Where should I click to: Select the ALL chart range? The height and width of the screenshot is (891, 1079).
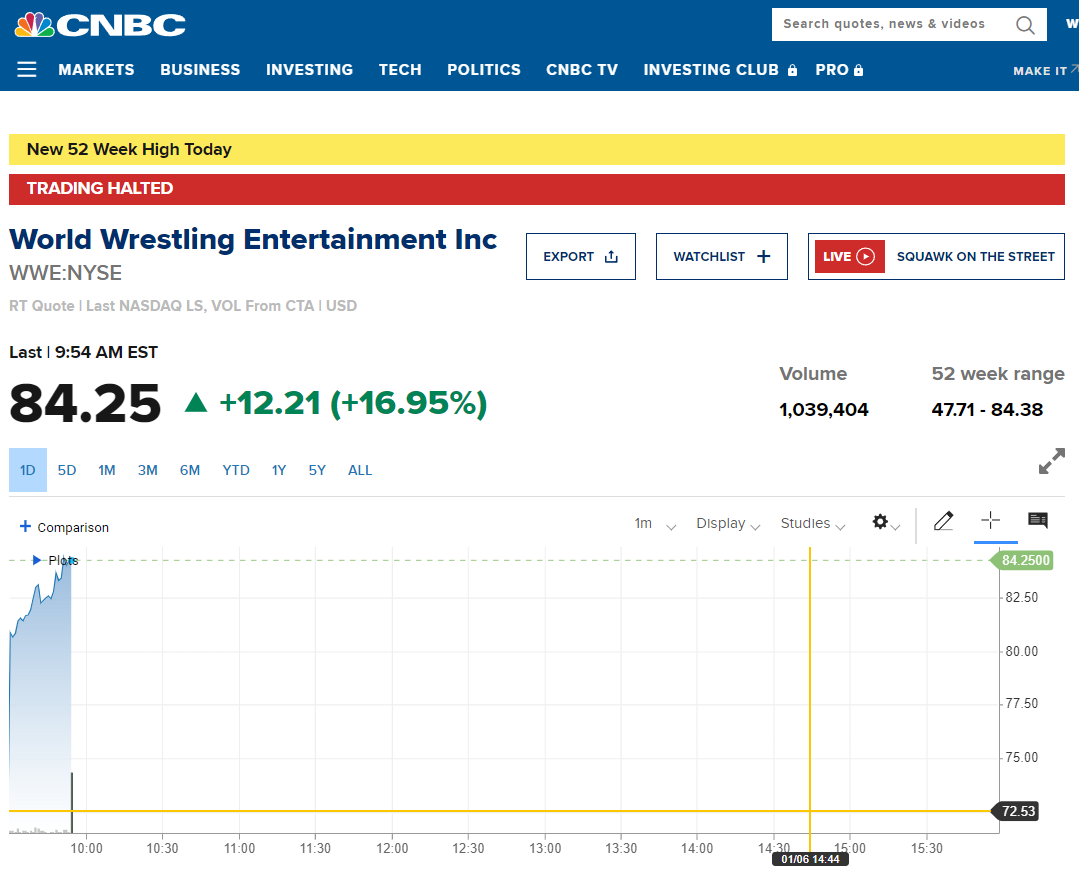pyautogui.click(x=360, y=470)
